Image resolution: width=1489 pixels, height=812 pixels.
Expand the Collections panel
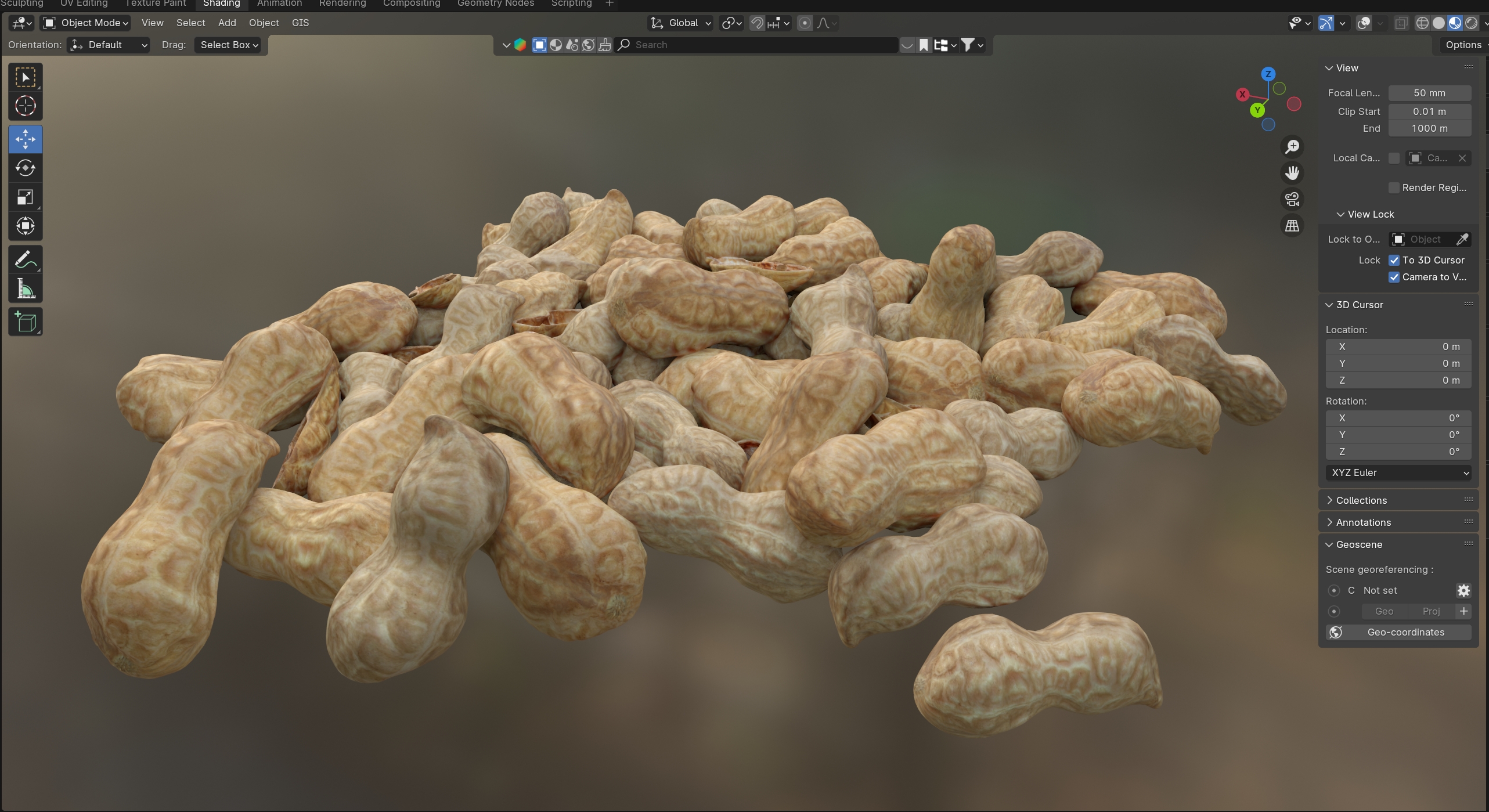(x=1361, y=500)
